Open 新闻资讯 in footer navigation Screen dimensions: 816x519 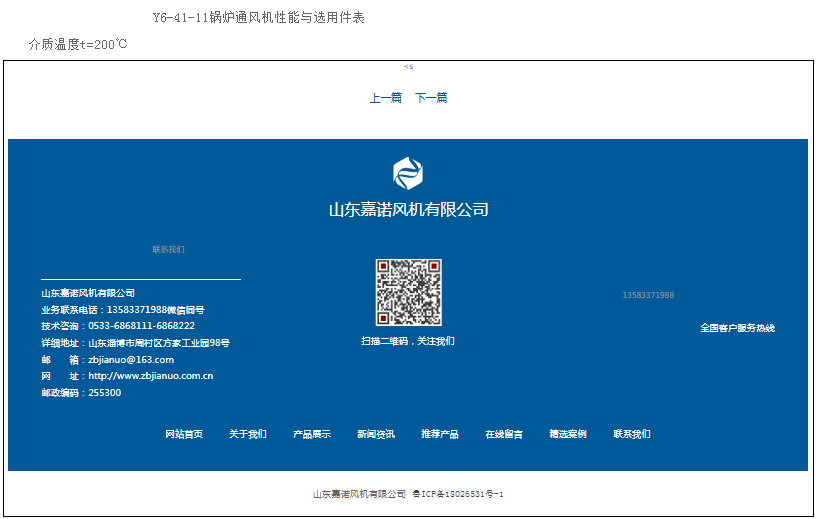click(x=376, y=434)
